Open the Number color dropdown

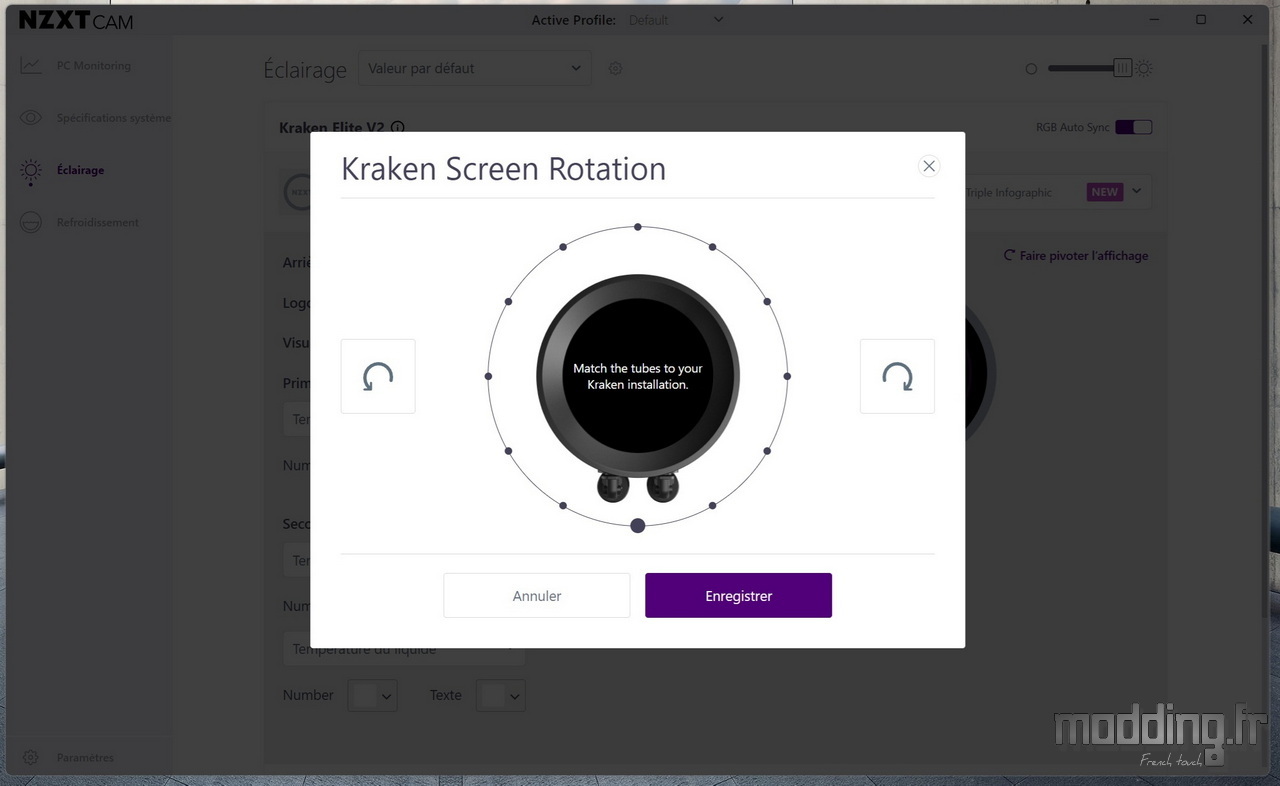point(372,695)
